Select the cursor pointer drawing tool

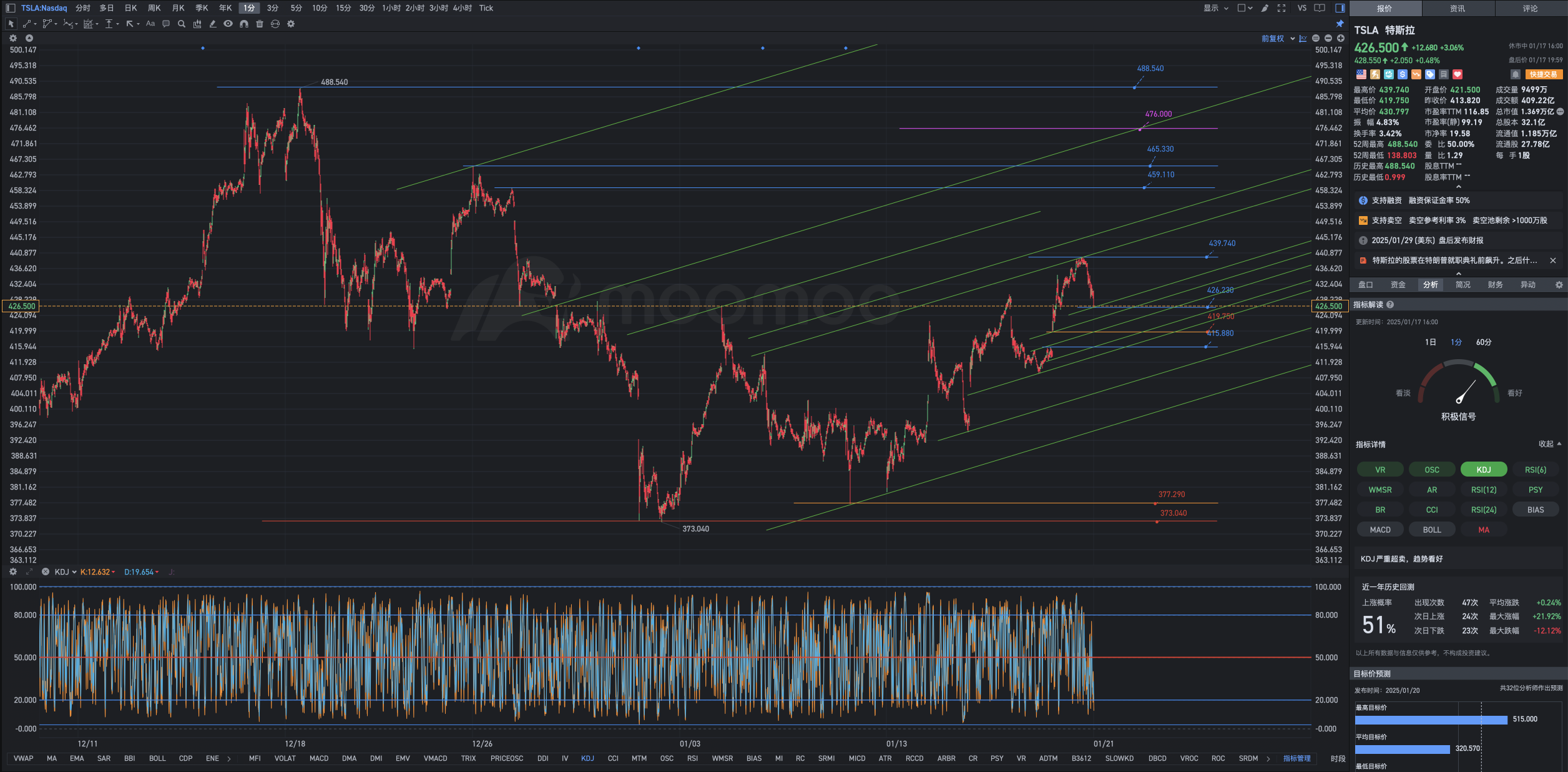click(x=11, y=24)
